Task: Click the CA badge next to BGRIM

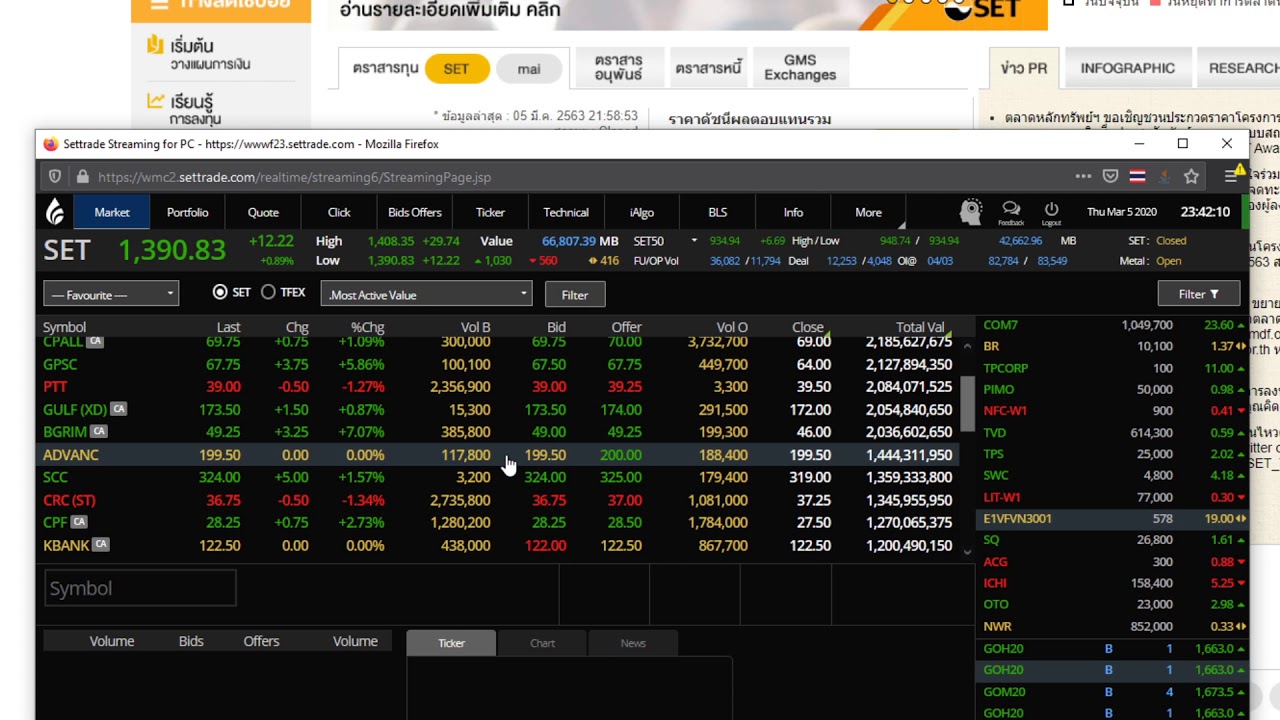Action: click(x=98, y=431)
